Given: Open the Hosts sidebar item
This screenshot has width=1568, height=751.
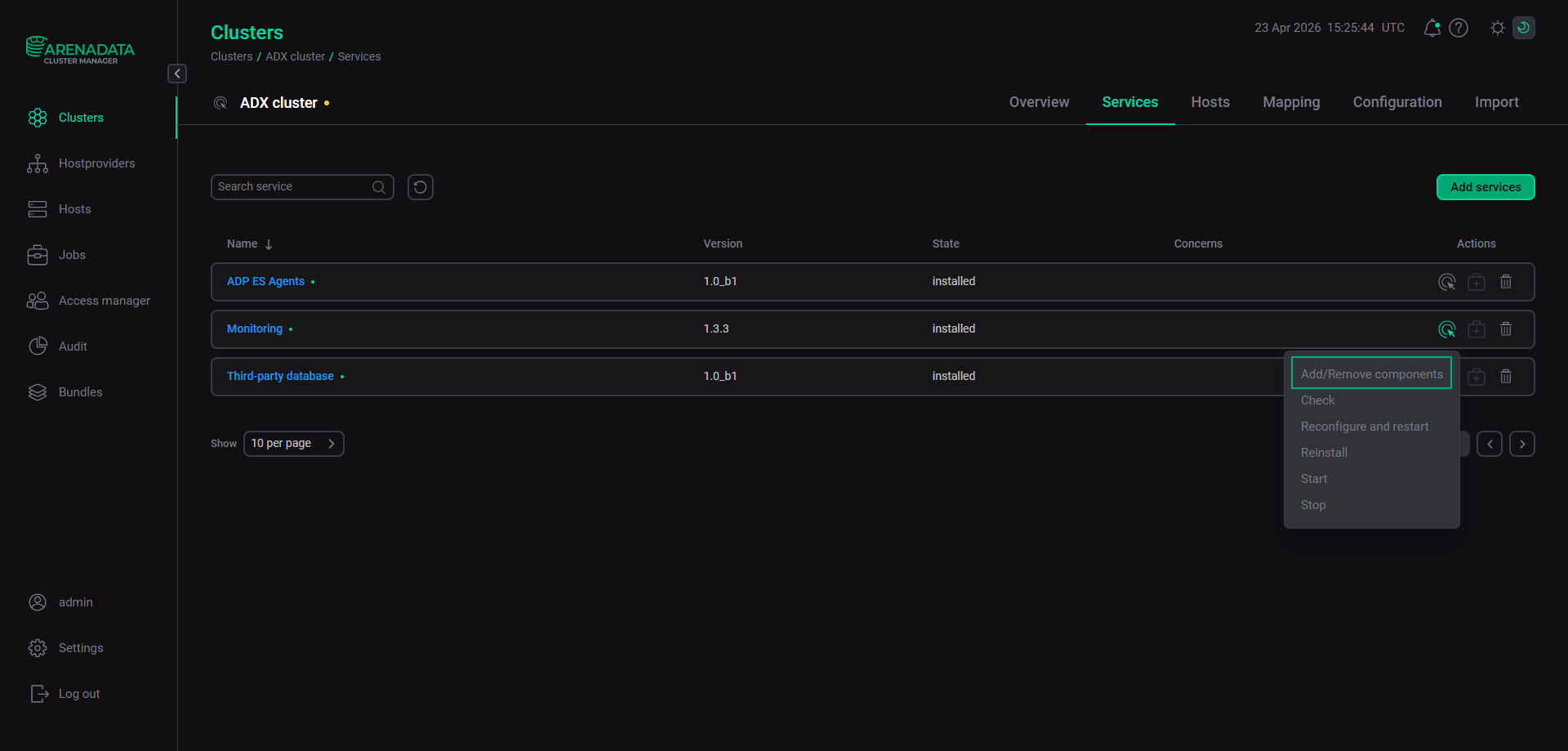Looking at the screenshot, I should point(59,209).
